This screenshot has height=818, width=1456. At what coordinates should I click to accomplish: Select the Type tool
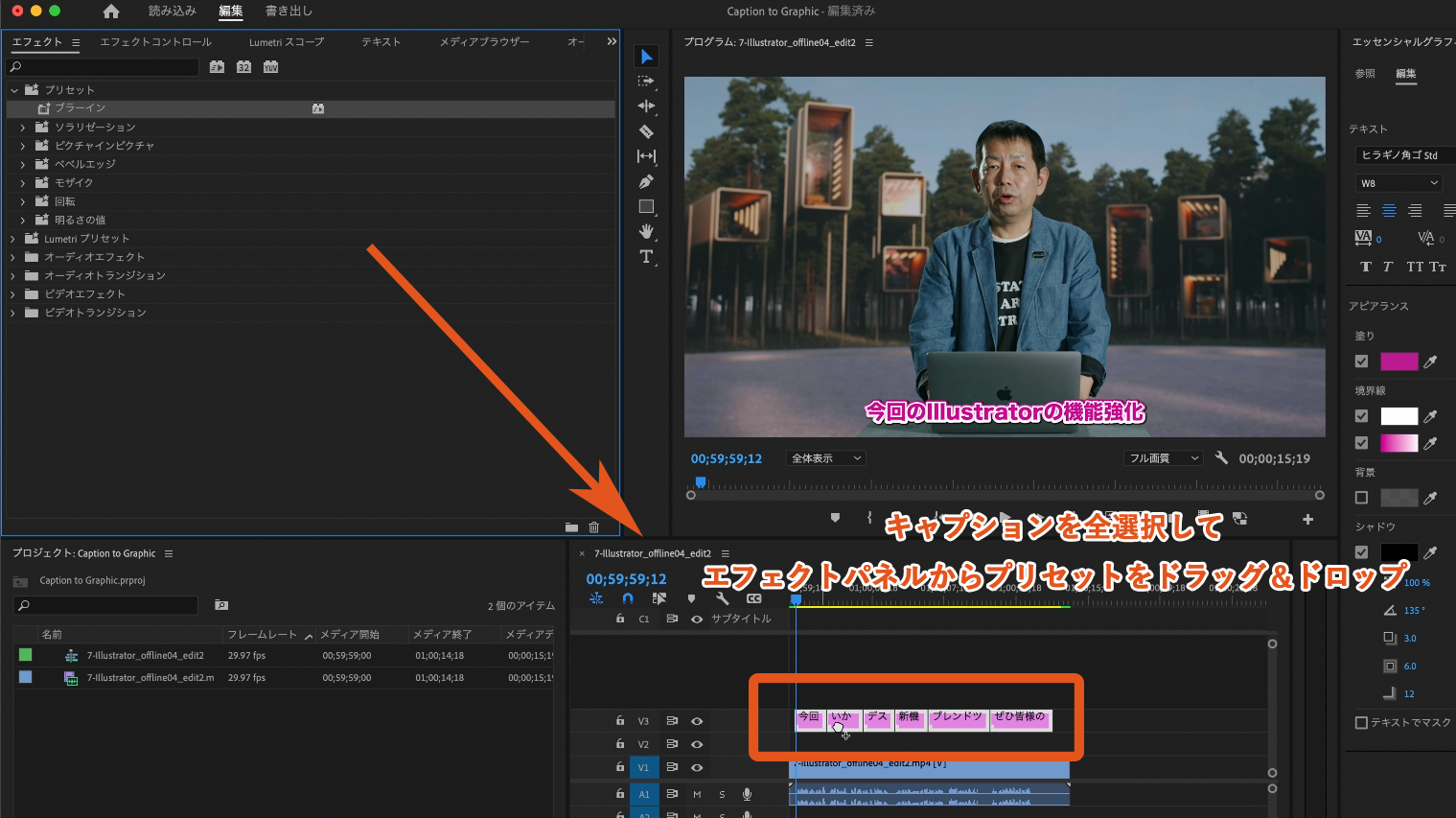[646, 256]
